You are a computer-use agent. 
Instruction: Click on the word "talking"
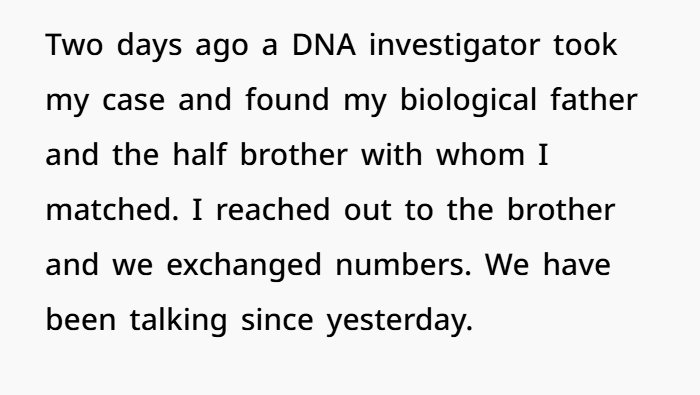tap(179, 321)
